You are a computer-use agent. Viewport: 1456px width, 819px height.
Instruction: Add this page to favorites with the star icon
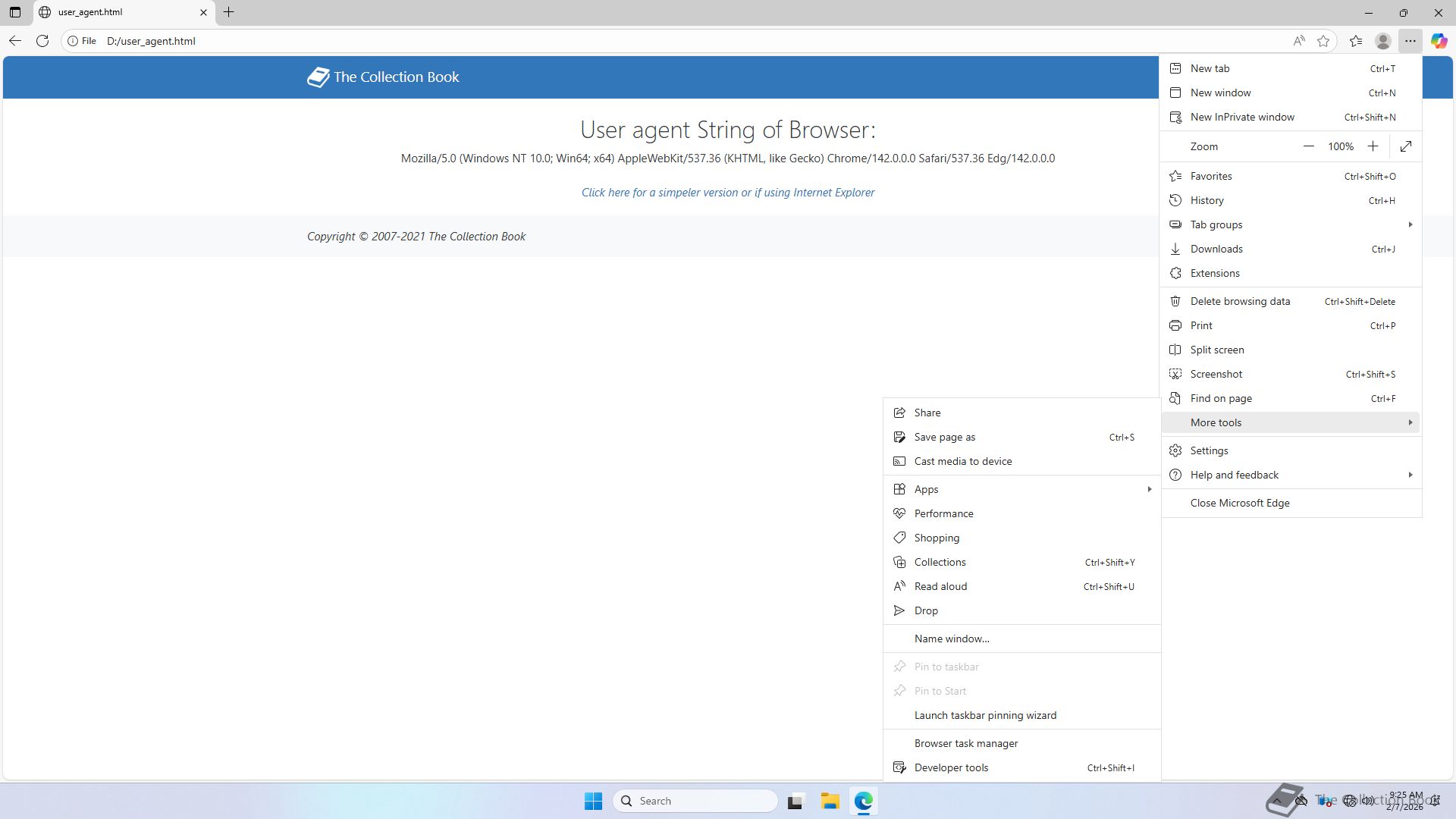click(1323, 41)
